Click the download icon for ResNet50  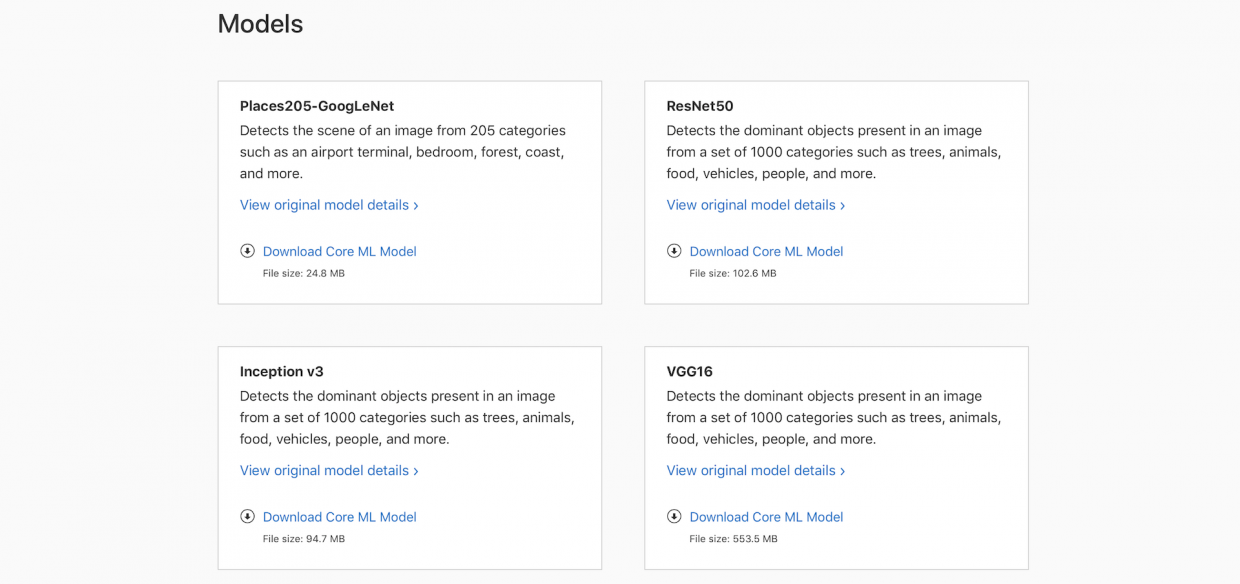(x=674, y=251)
